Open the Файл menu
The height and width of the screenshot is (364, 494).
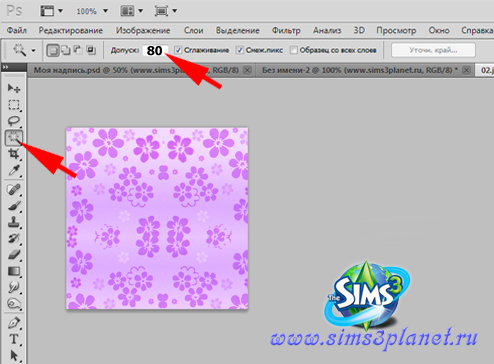pos(17,30)
